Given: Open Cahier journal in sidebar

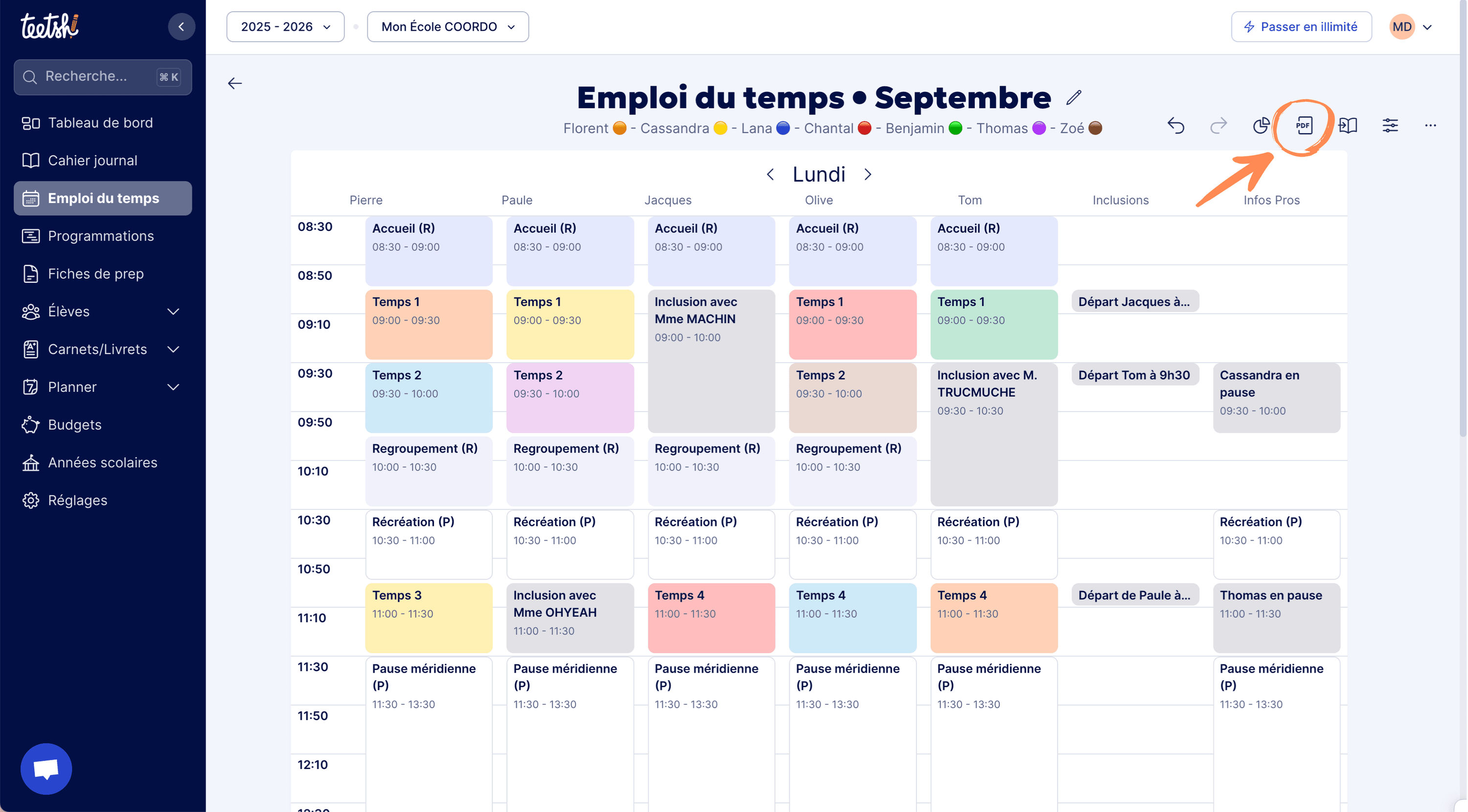Looking at the screenshot, I should [92, 160].
